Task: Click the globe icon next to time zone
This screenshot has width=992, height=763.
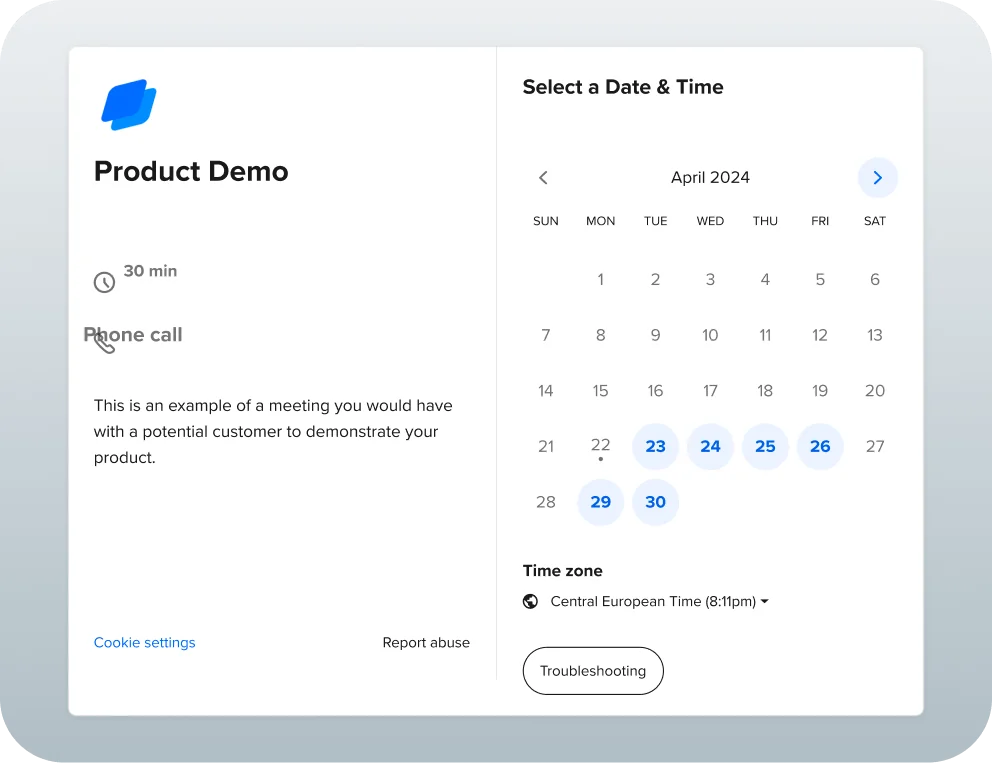Action: (530, 601)
